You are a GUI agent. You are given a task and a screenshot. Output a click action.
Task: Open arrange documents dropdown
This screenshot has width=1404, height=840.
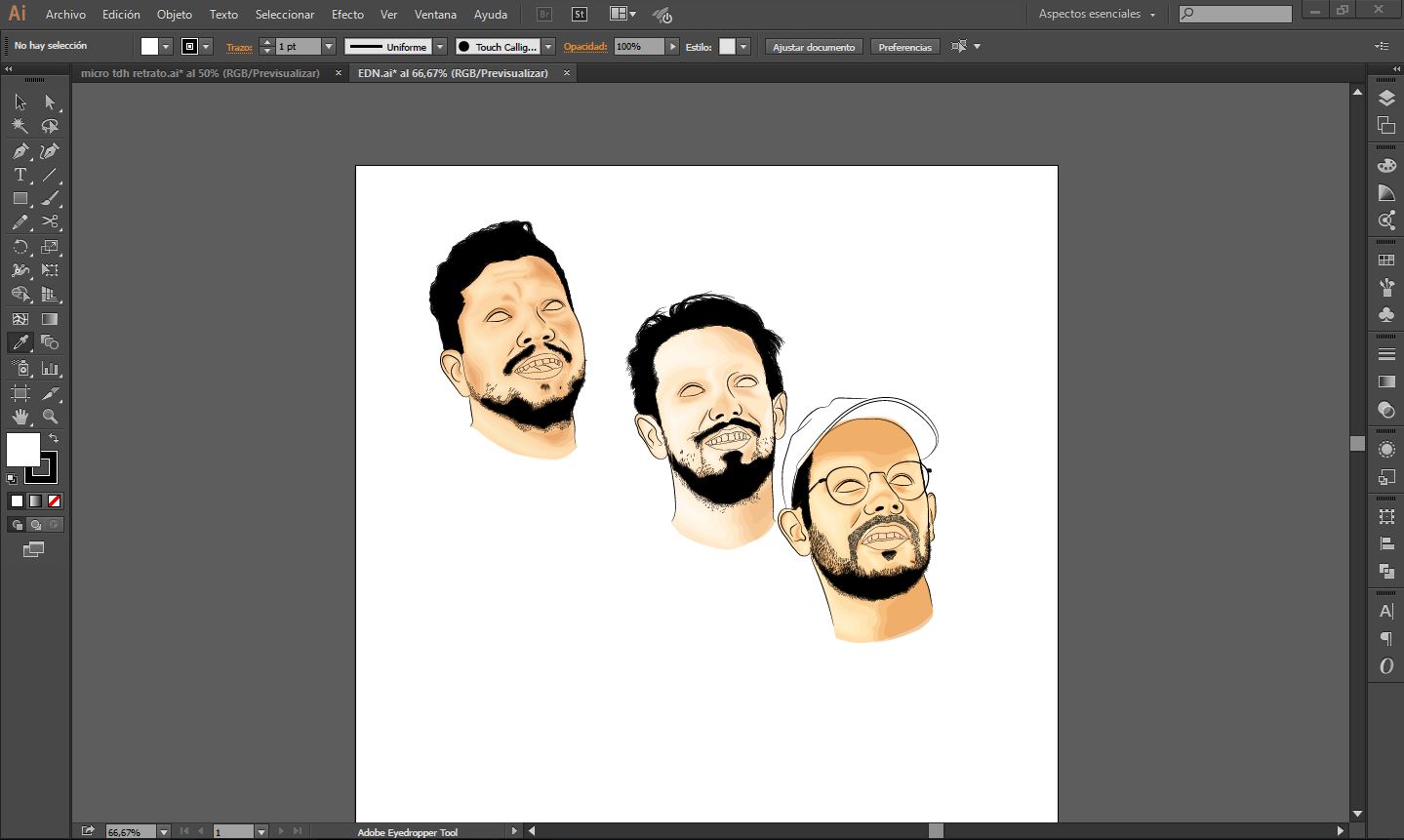622,14
